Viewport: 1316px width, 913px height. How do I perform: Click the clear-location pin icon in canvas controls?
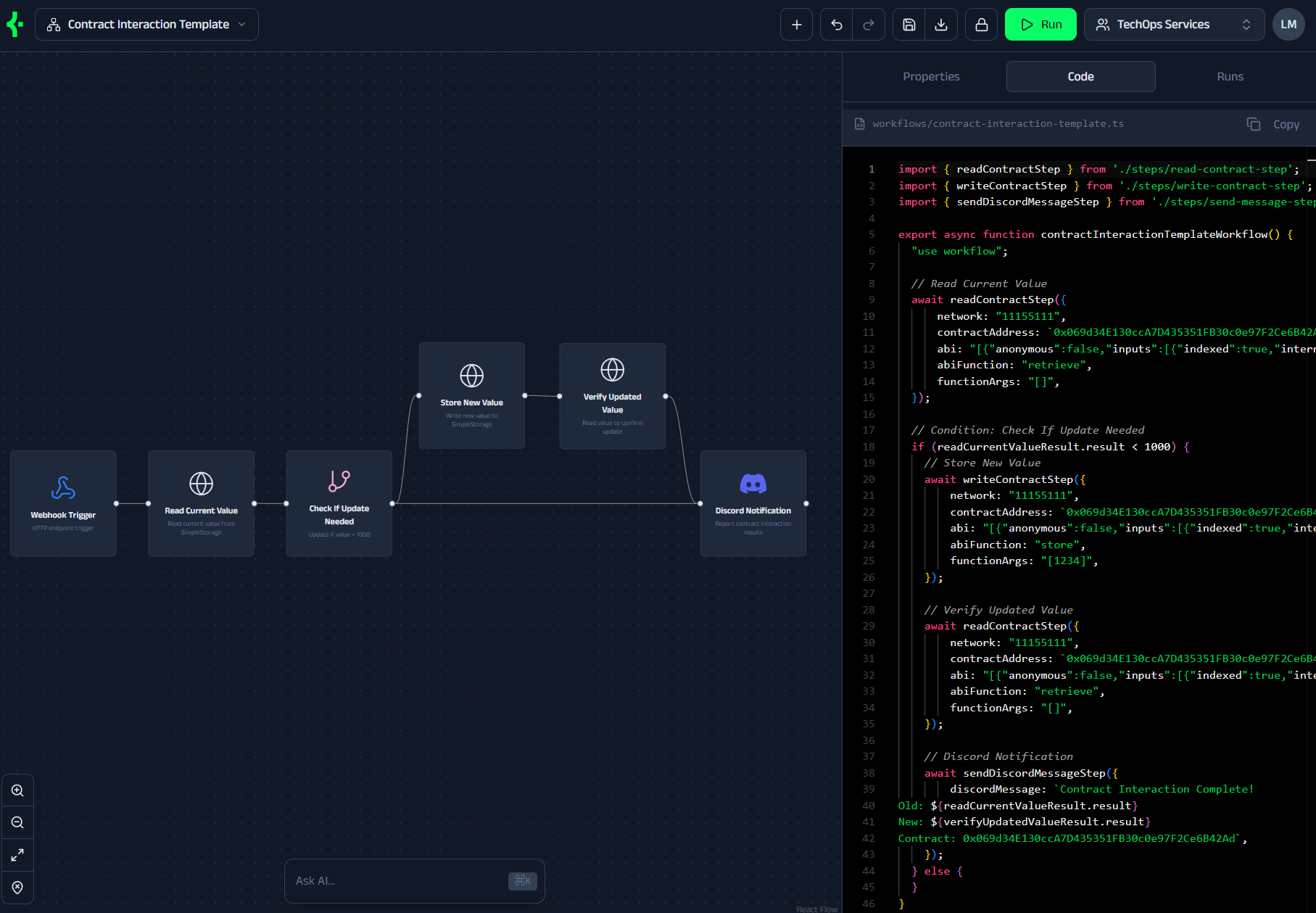pos(17,887)
